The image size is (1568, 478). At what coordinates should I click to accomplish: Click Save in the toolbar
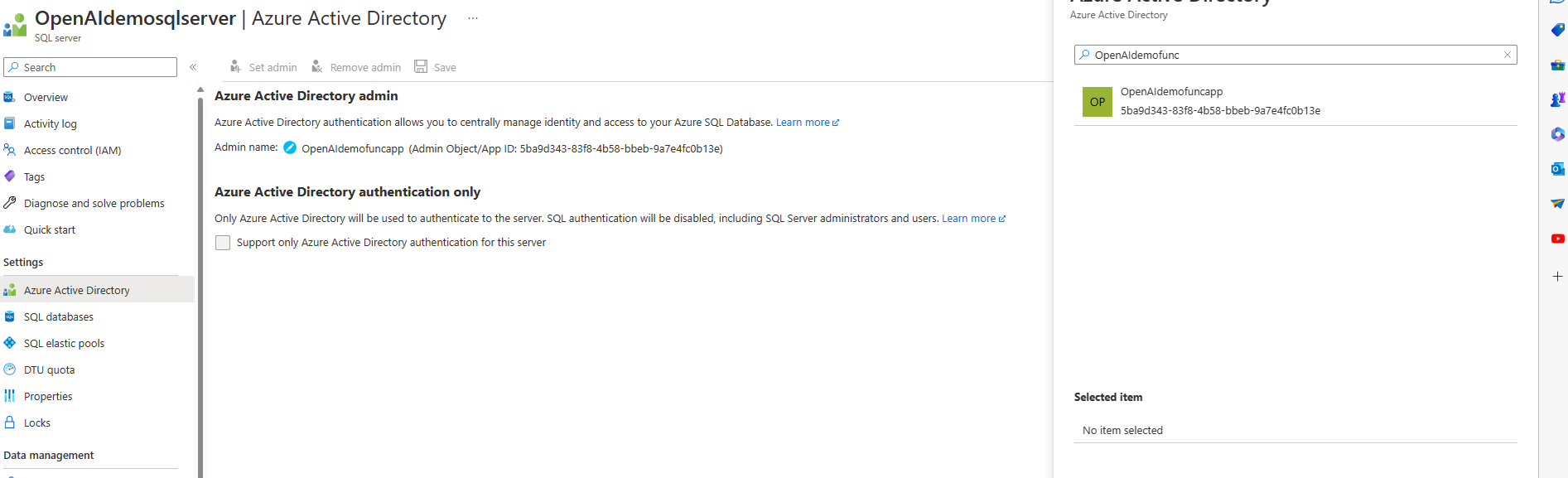(436, 67)
